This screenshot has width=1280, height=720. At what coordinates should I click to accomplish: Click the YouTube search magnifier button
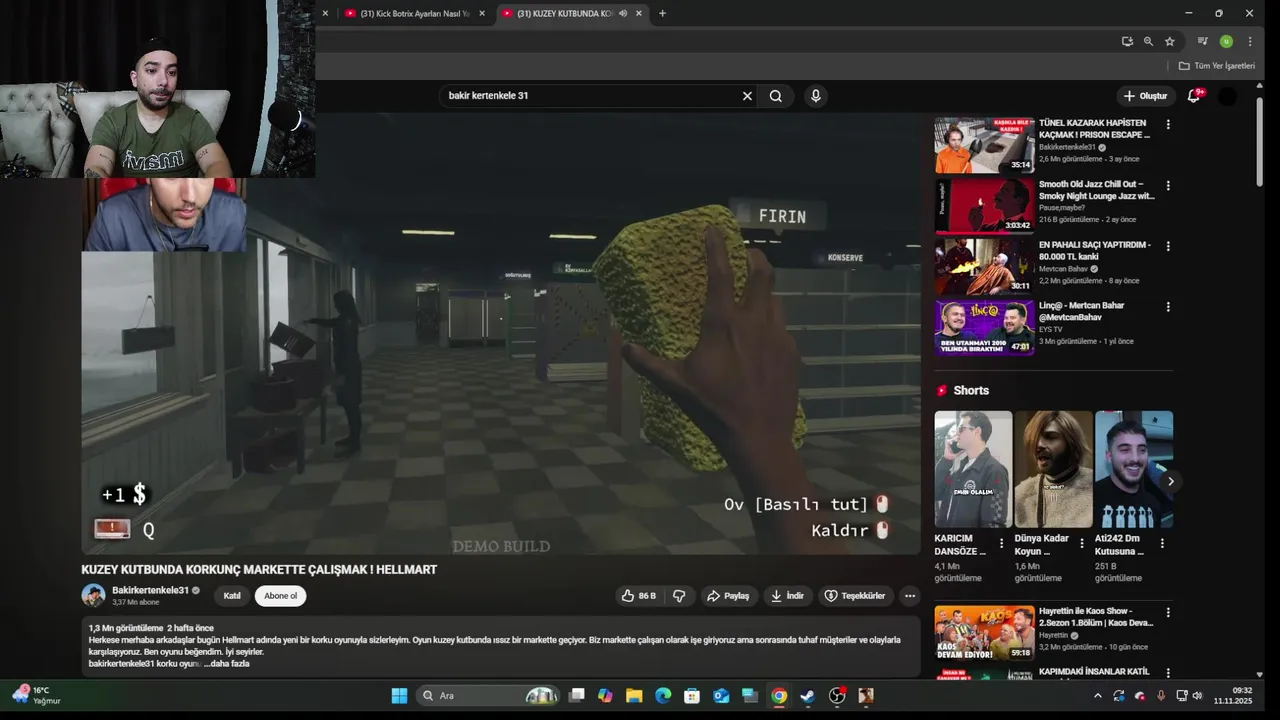coord(776,96)
